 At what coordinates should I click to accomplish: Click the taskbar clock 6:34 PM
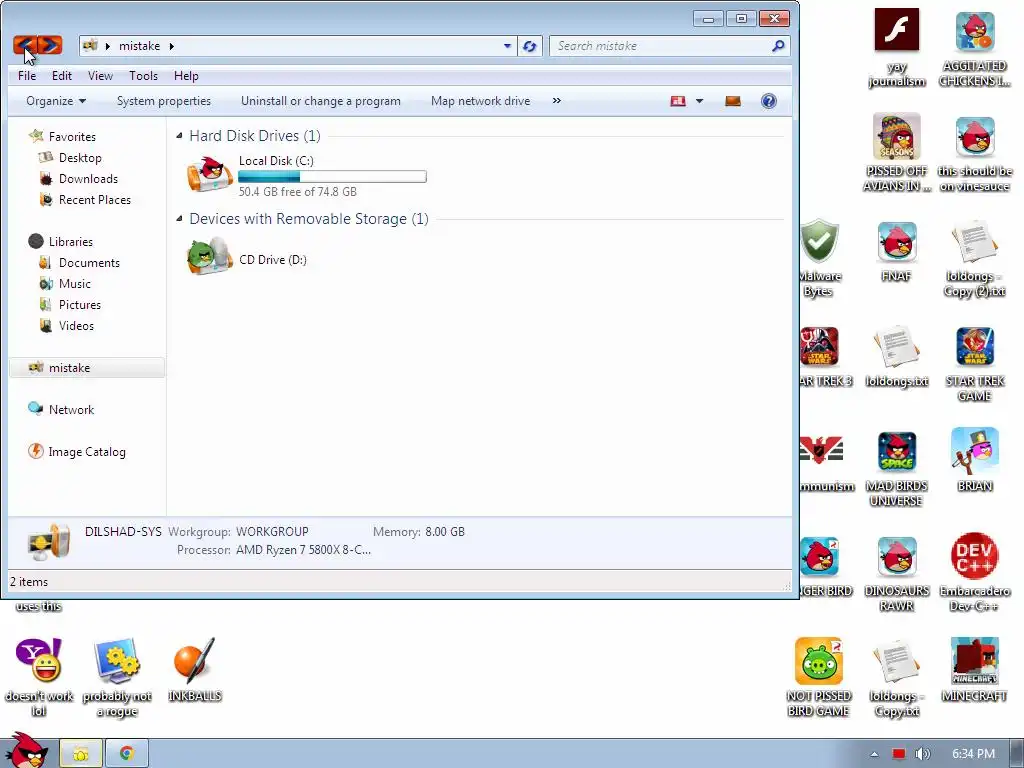point(973,754)
